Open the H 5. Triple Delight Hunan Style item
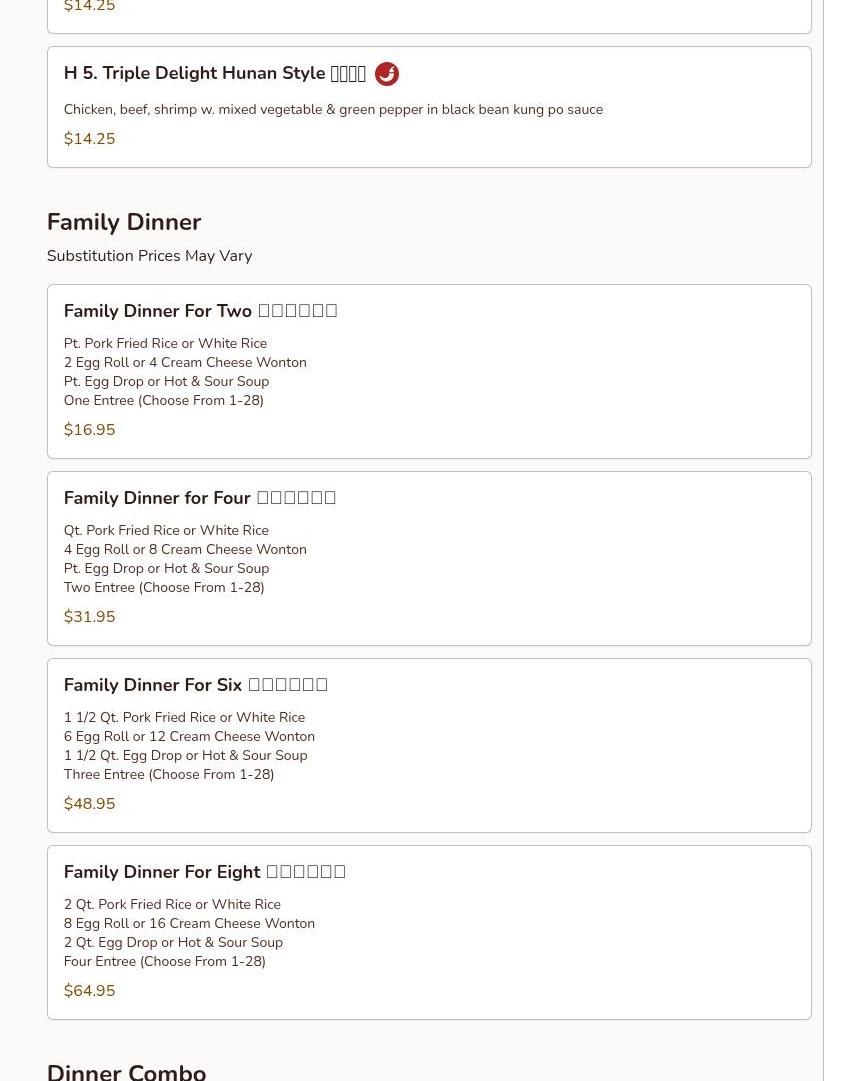 click(x=429, y=107)
